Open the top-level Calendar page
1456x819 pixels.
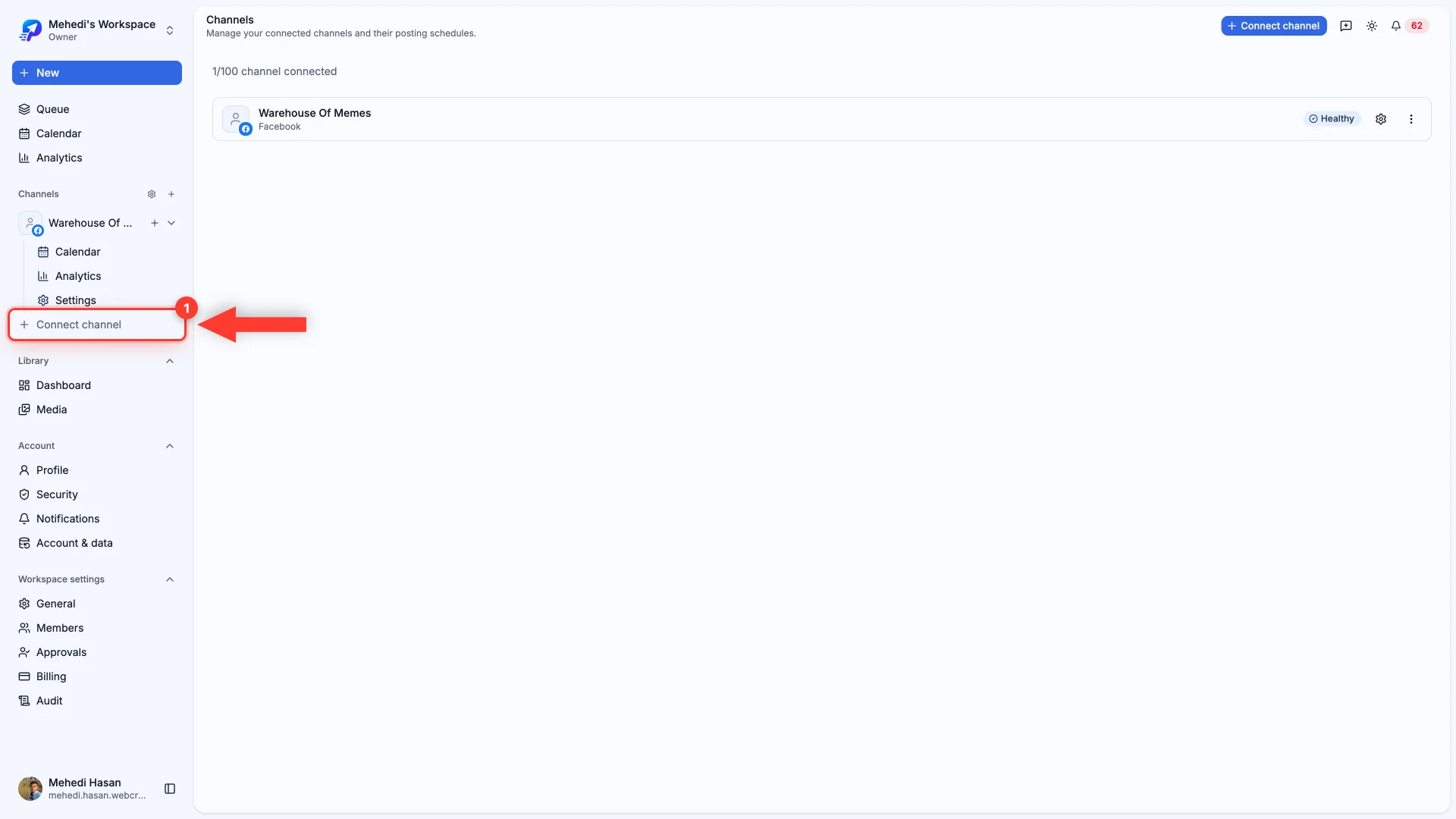click(x=97, y=133)
